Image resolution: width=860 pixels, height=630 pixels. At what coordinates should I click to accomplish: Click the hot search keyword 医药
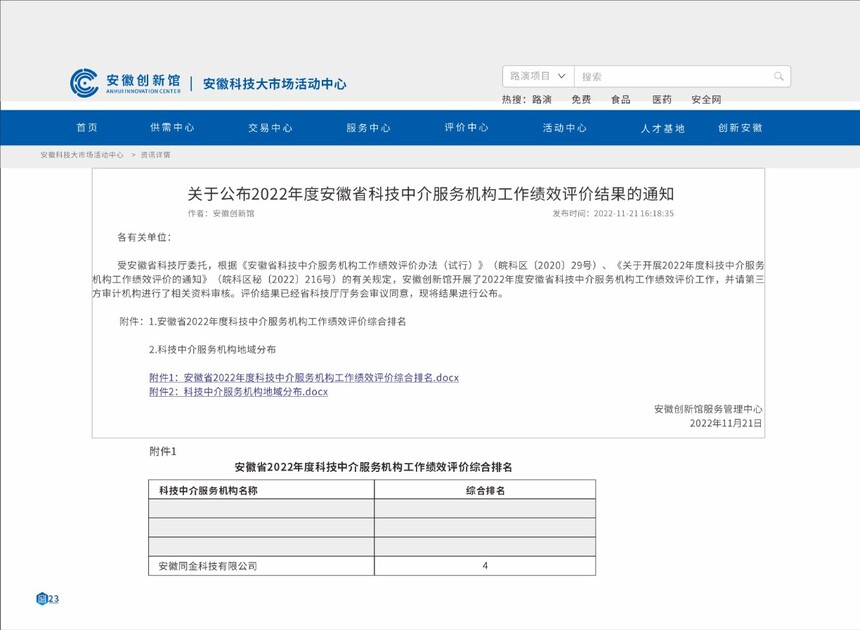pos(661,100)
